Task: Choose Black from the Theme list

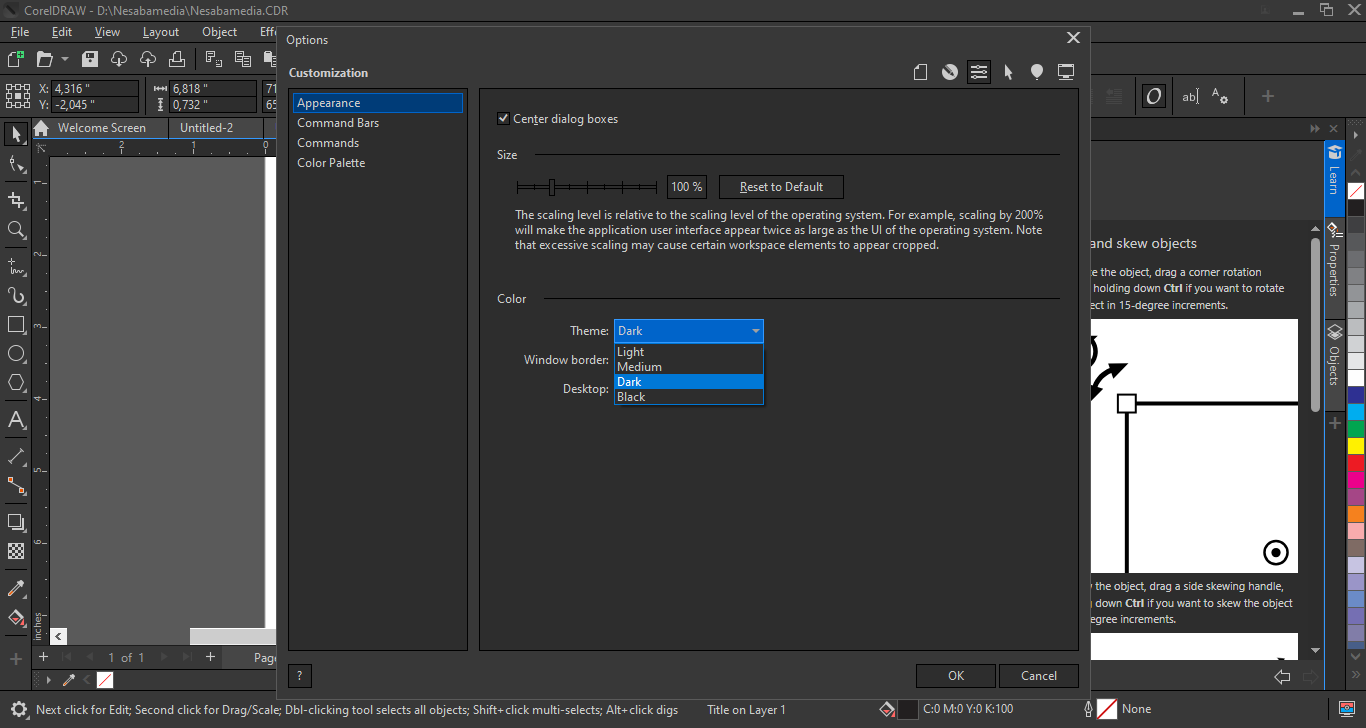Action: pos(631,397)
